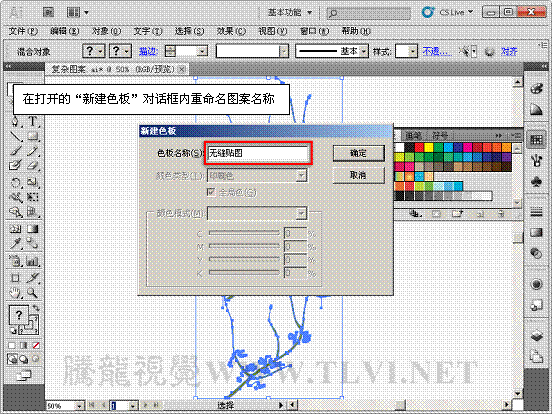This screenshot has height=414, width=553.
Task: Open the 效果 menu
Action: click(x=231, y=31)
